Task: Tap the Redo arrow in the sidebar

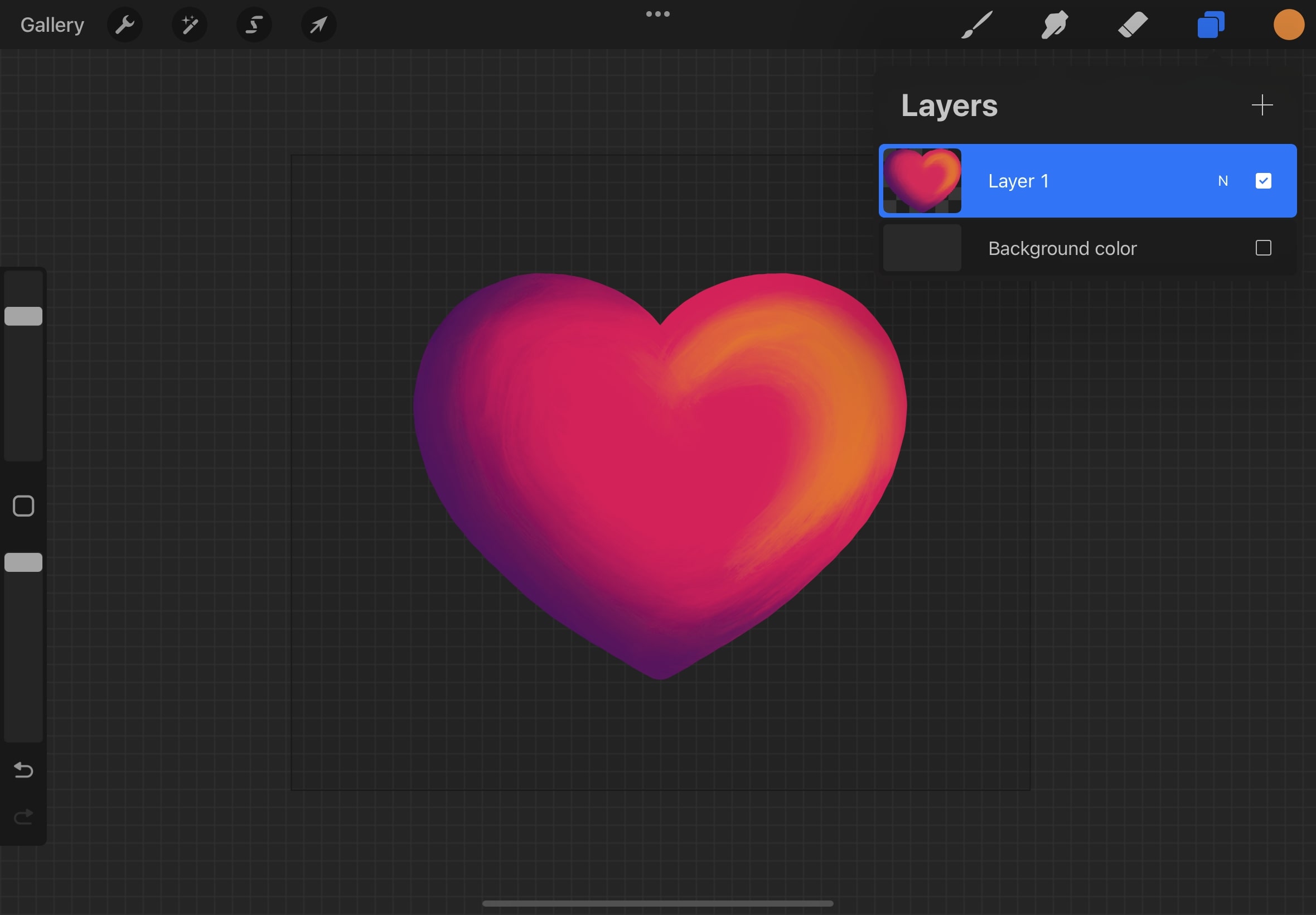Action: 23,816
